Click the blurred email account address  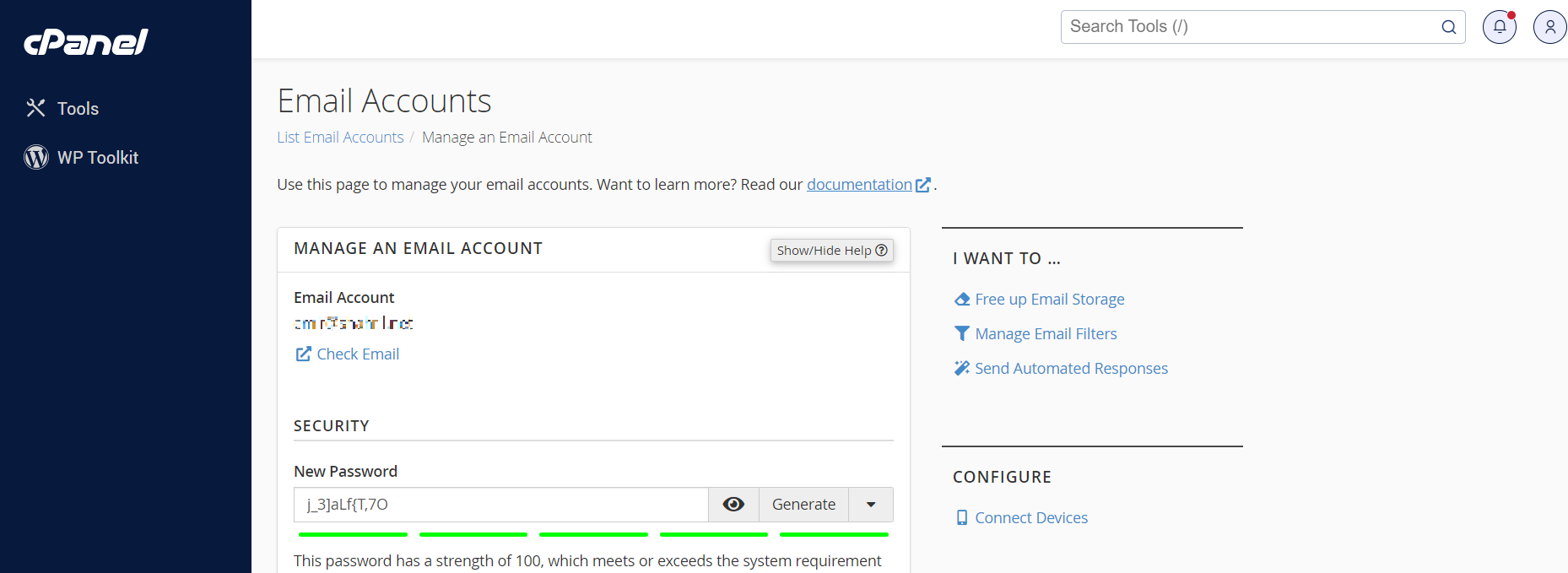coord(354,323)
